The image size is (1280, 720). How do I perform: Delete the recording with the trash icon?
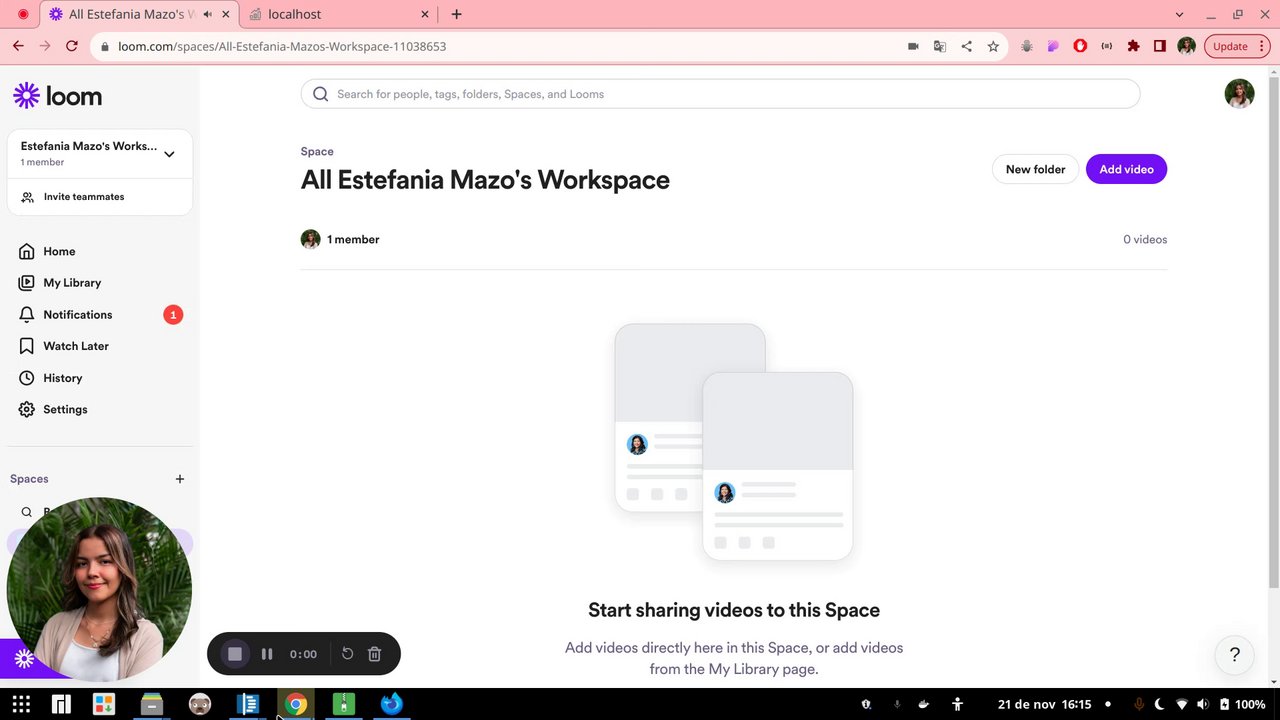pos(374,654)
